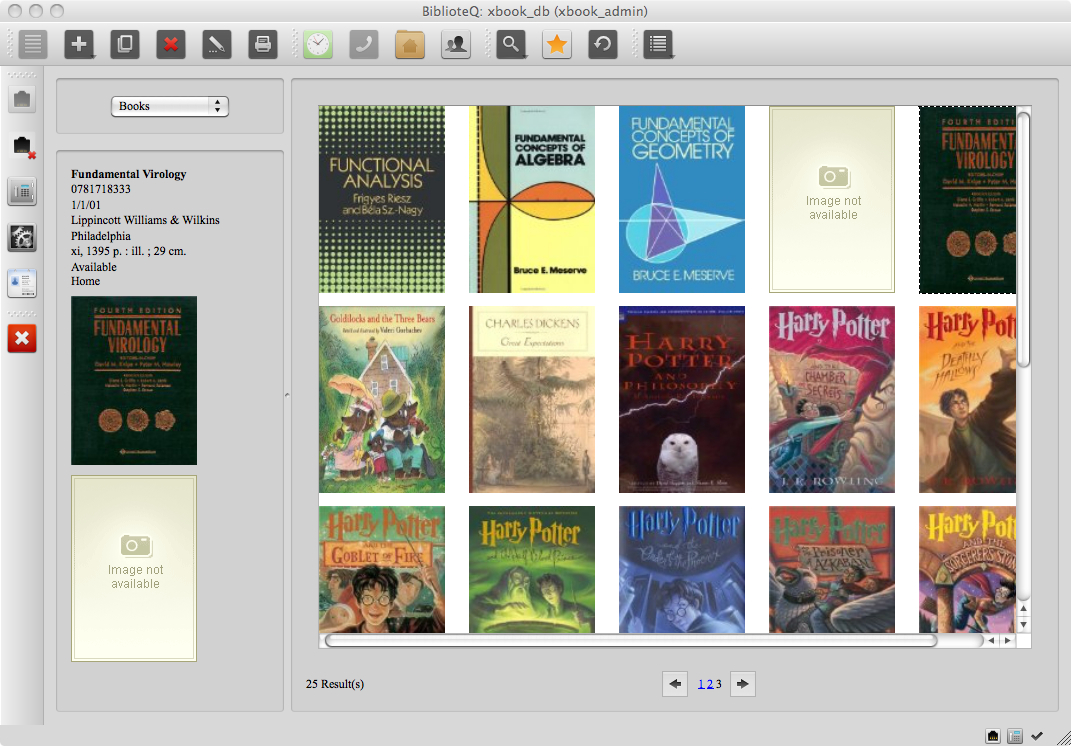
Task: Select the Goldilocks and the Three Bears cover
Action: click(382, 399)
